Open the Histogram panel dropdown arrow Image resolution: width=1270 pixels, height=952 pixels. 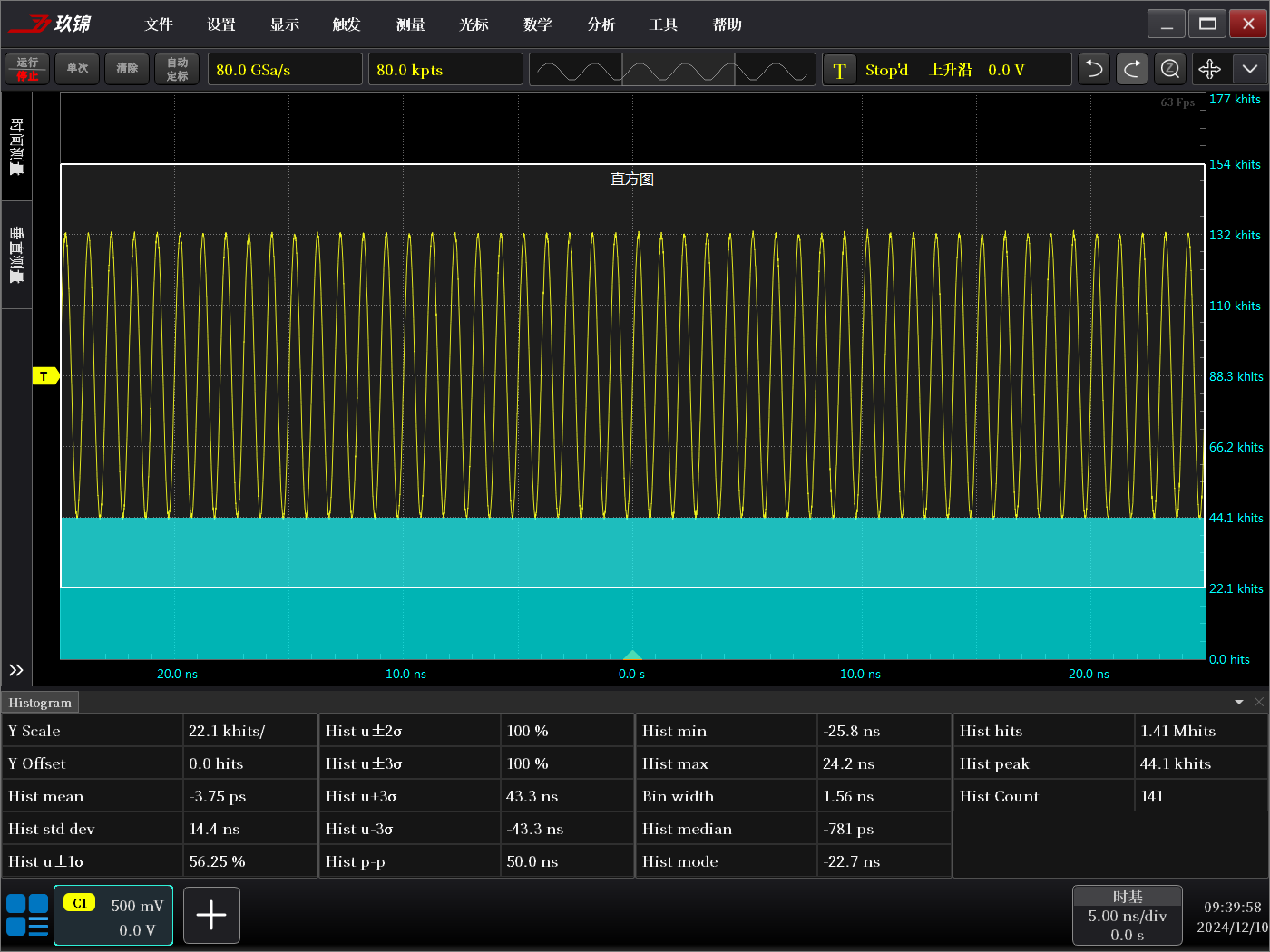1239,703
